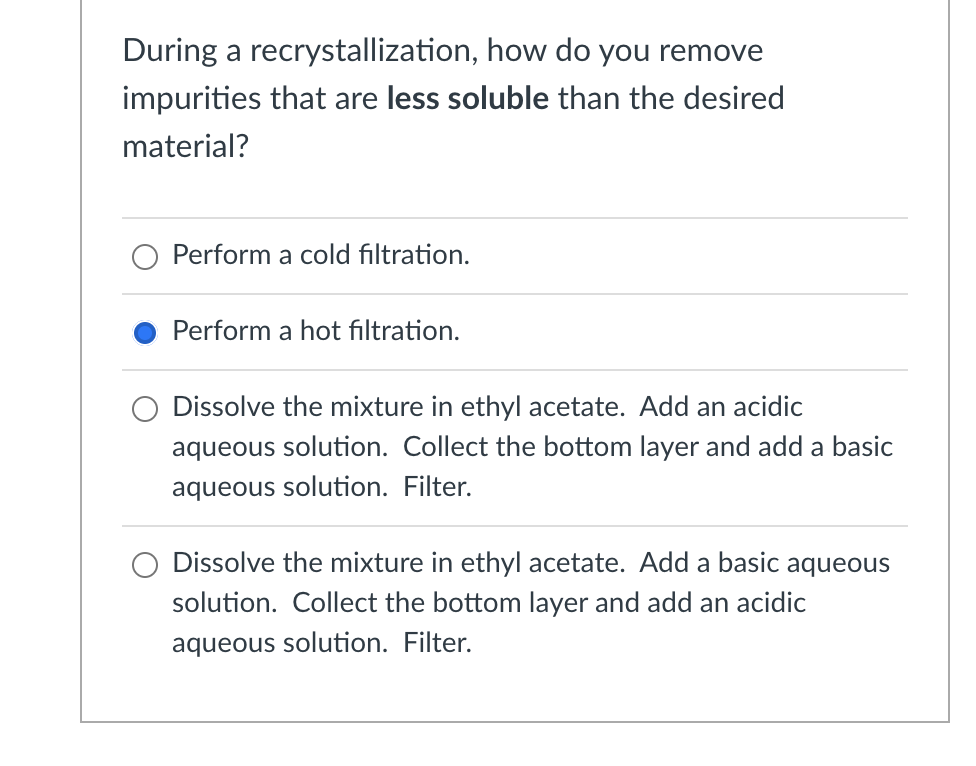
Task: Click the word "Filter." in the third option
Action: [x=436, y=487]
